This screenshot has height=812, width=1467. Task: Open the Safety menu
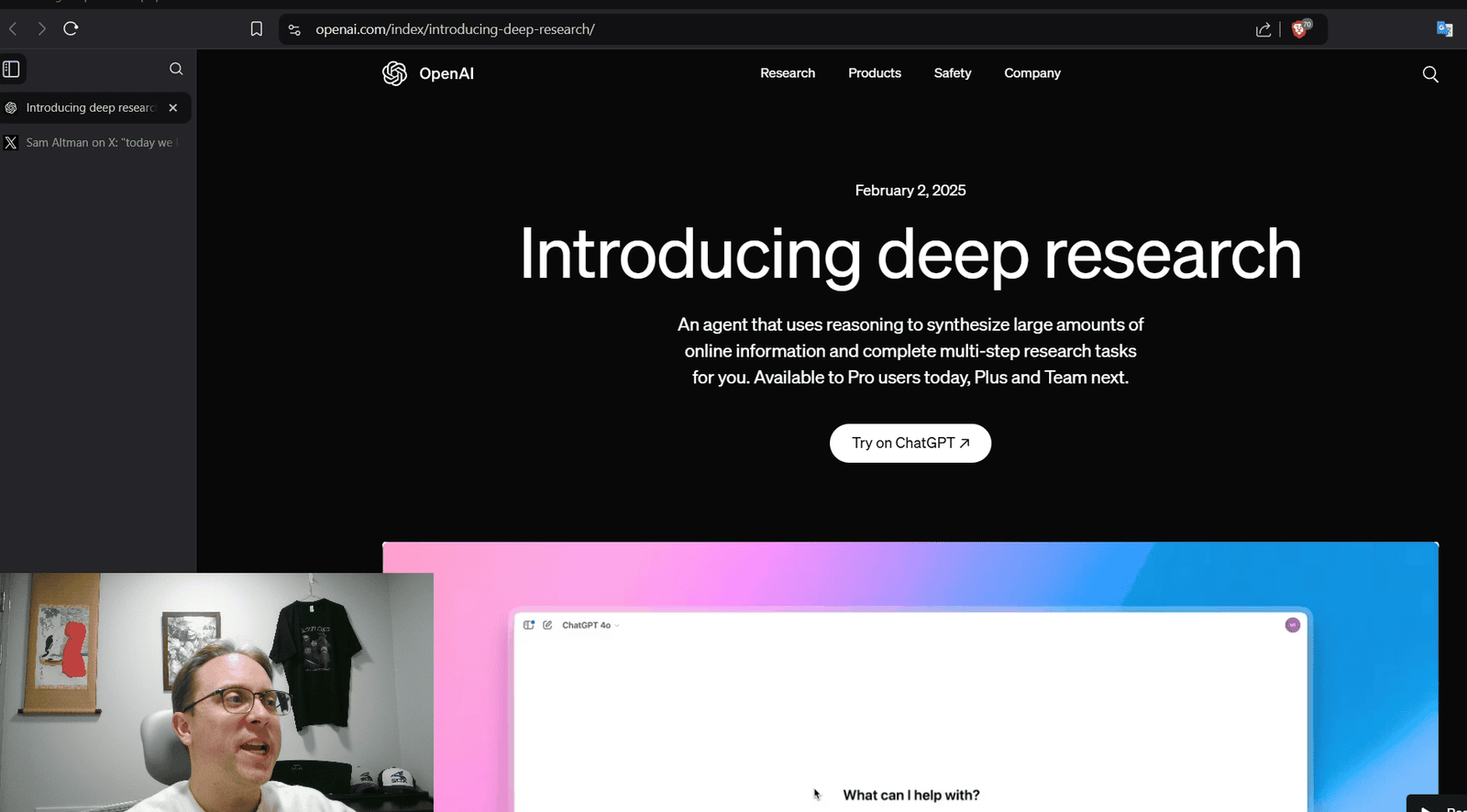[953, 73]
